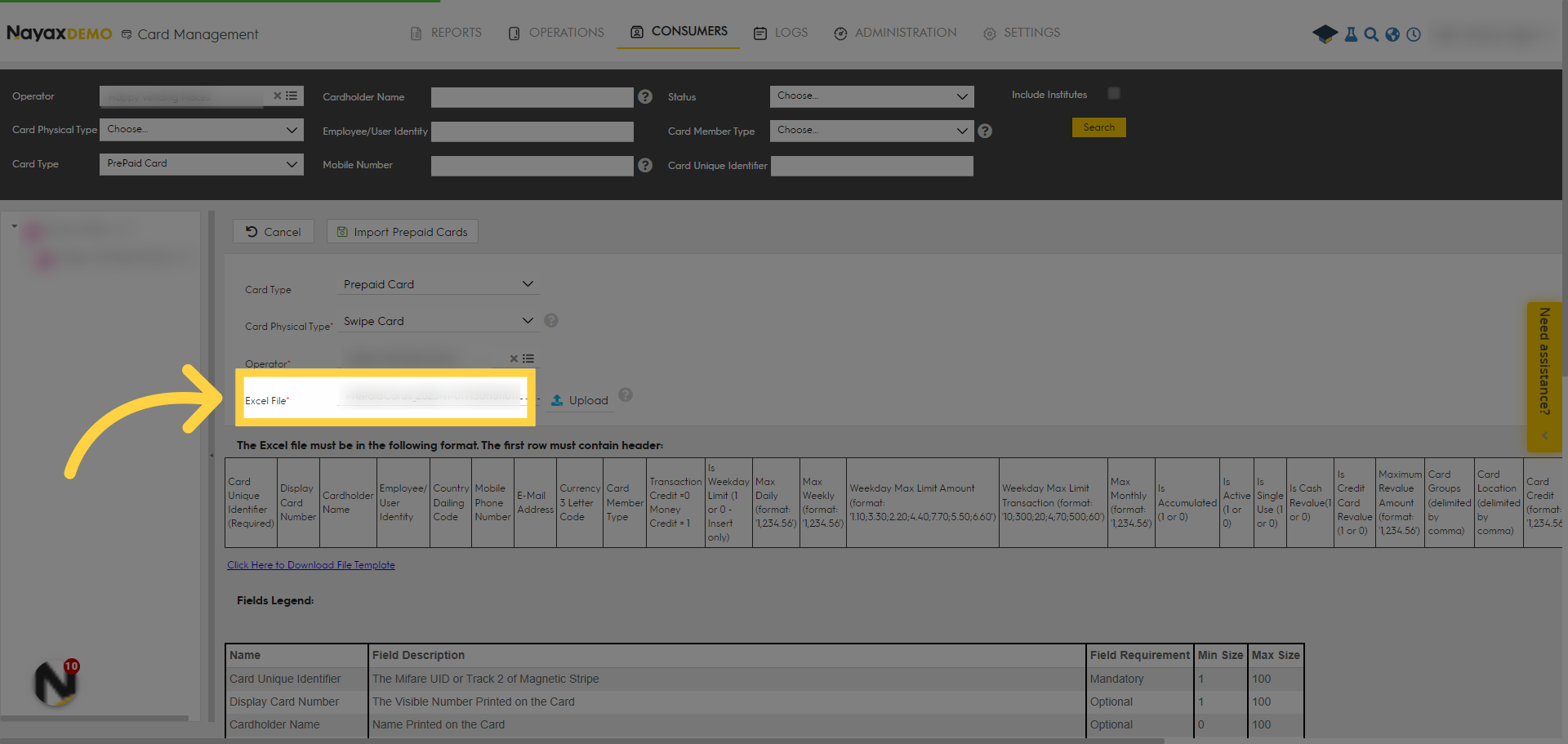Click 'Display Card Number' legend row name
This screenshot has width=1568, height=744.
tap(284, 702)
